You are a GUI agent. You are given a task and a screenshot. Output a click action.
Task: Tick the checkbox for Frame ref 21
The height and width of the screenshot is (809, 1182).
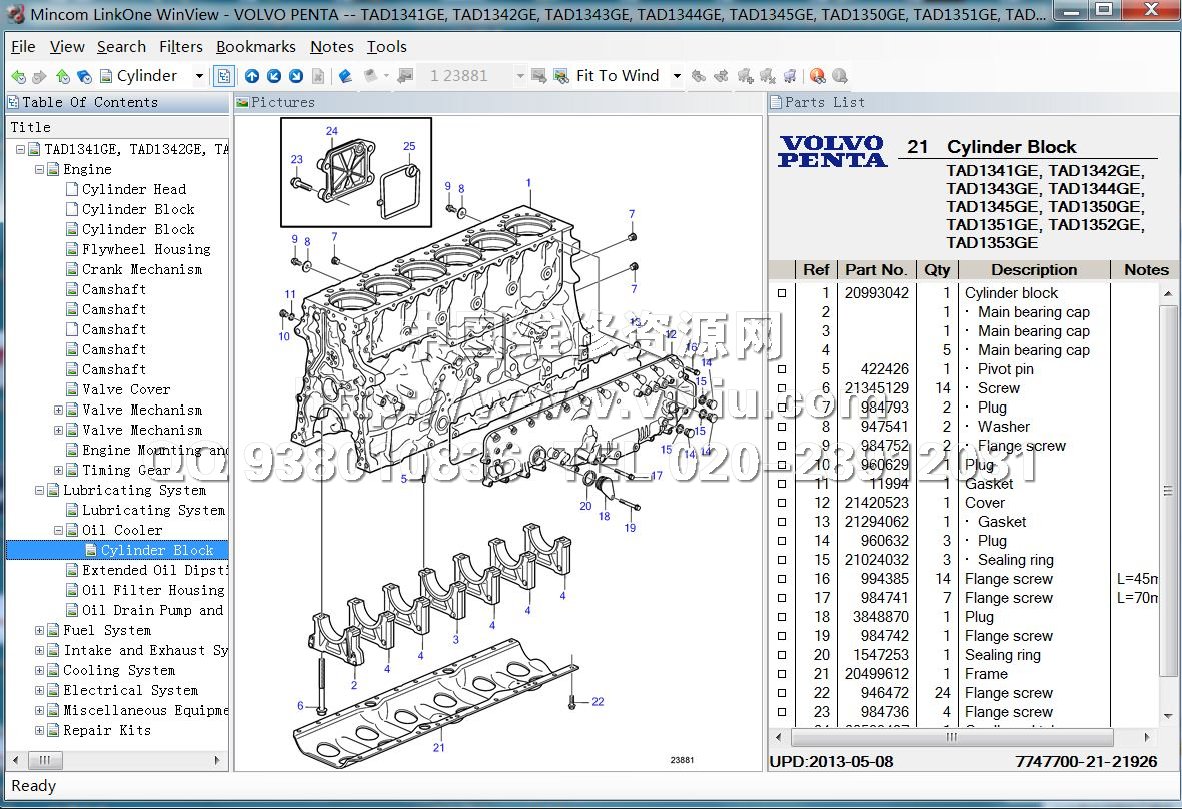[782, 674]
